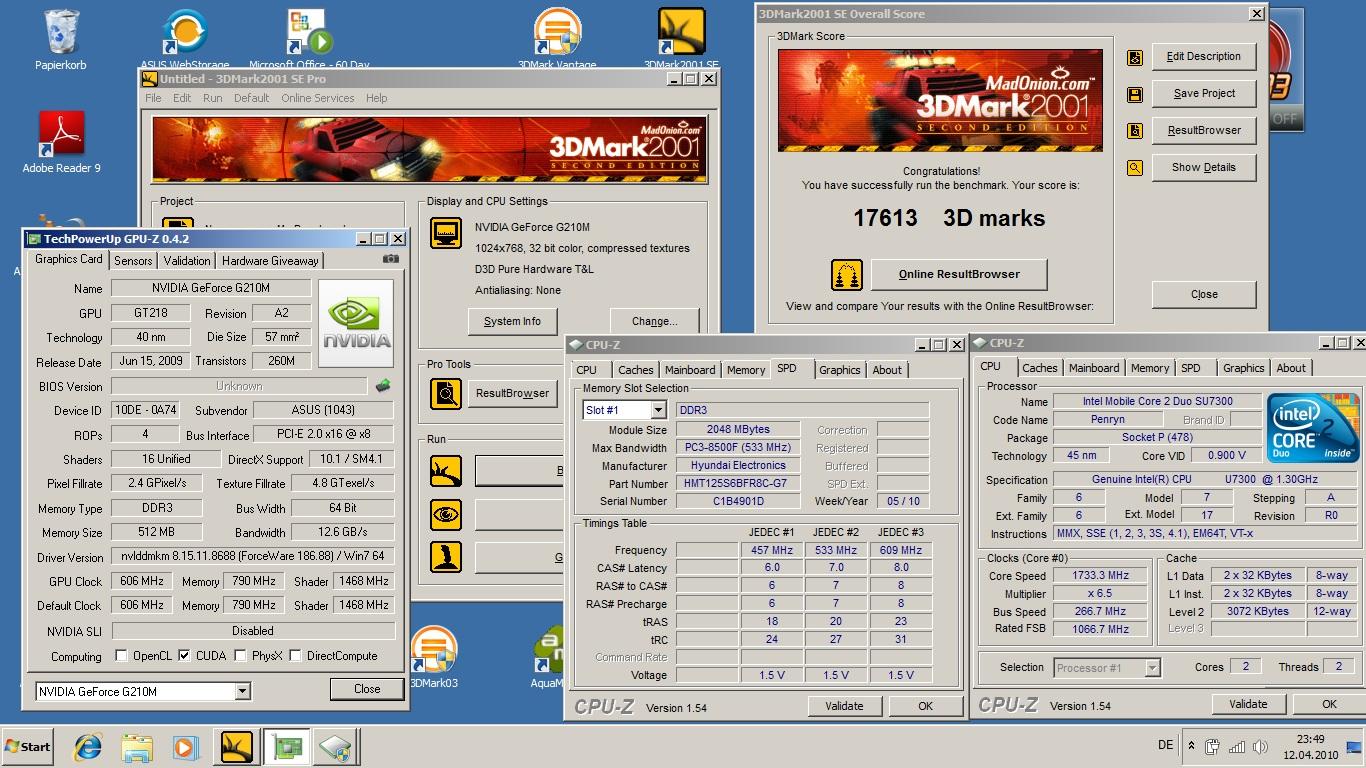
Task: Click Online ResultBrowser button
Action: coord(959,274)
